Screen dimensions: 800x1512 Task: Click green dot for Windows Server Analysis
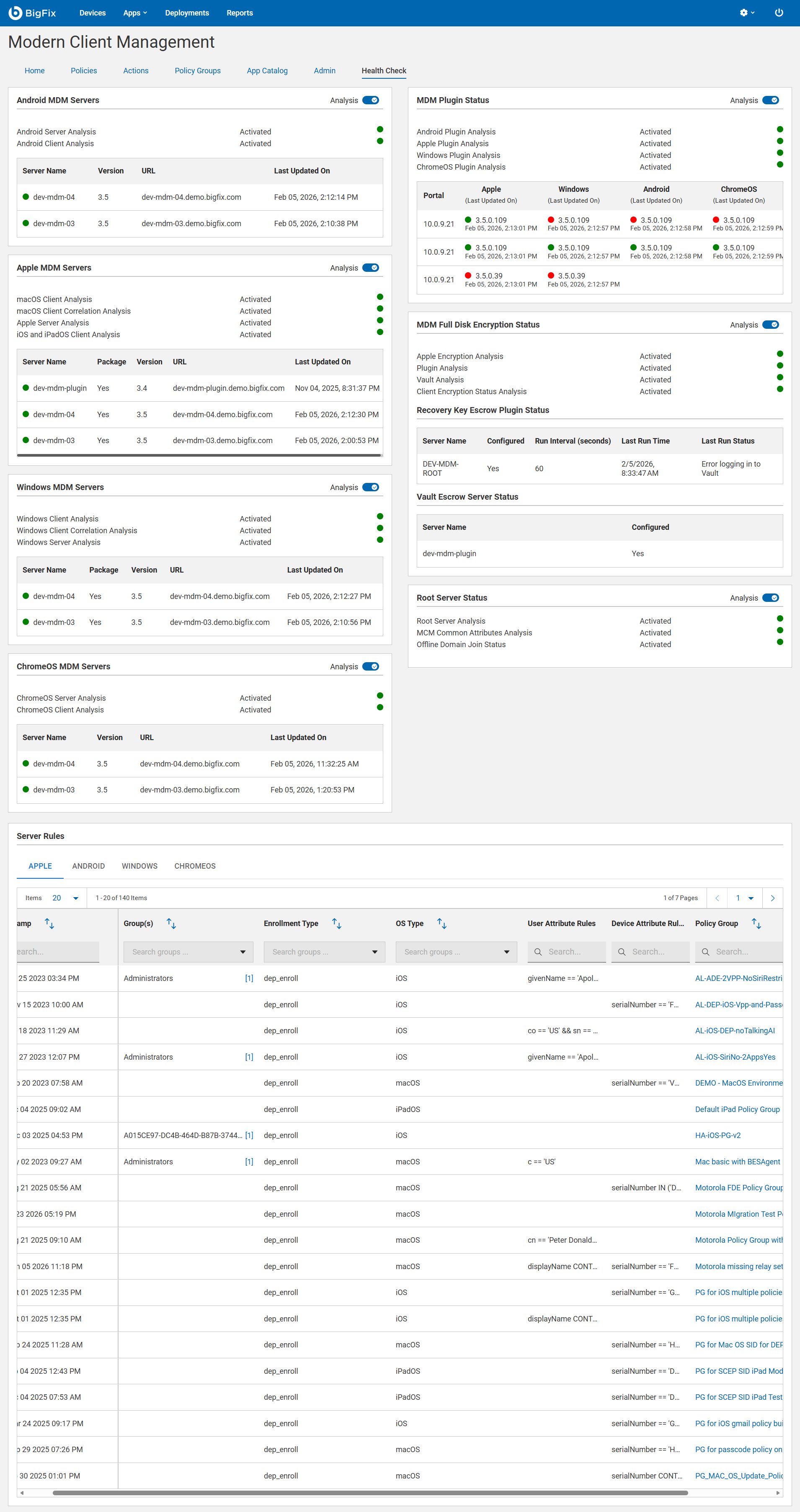click(x=380, y=540)
